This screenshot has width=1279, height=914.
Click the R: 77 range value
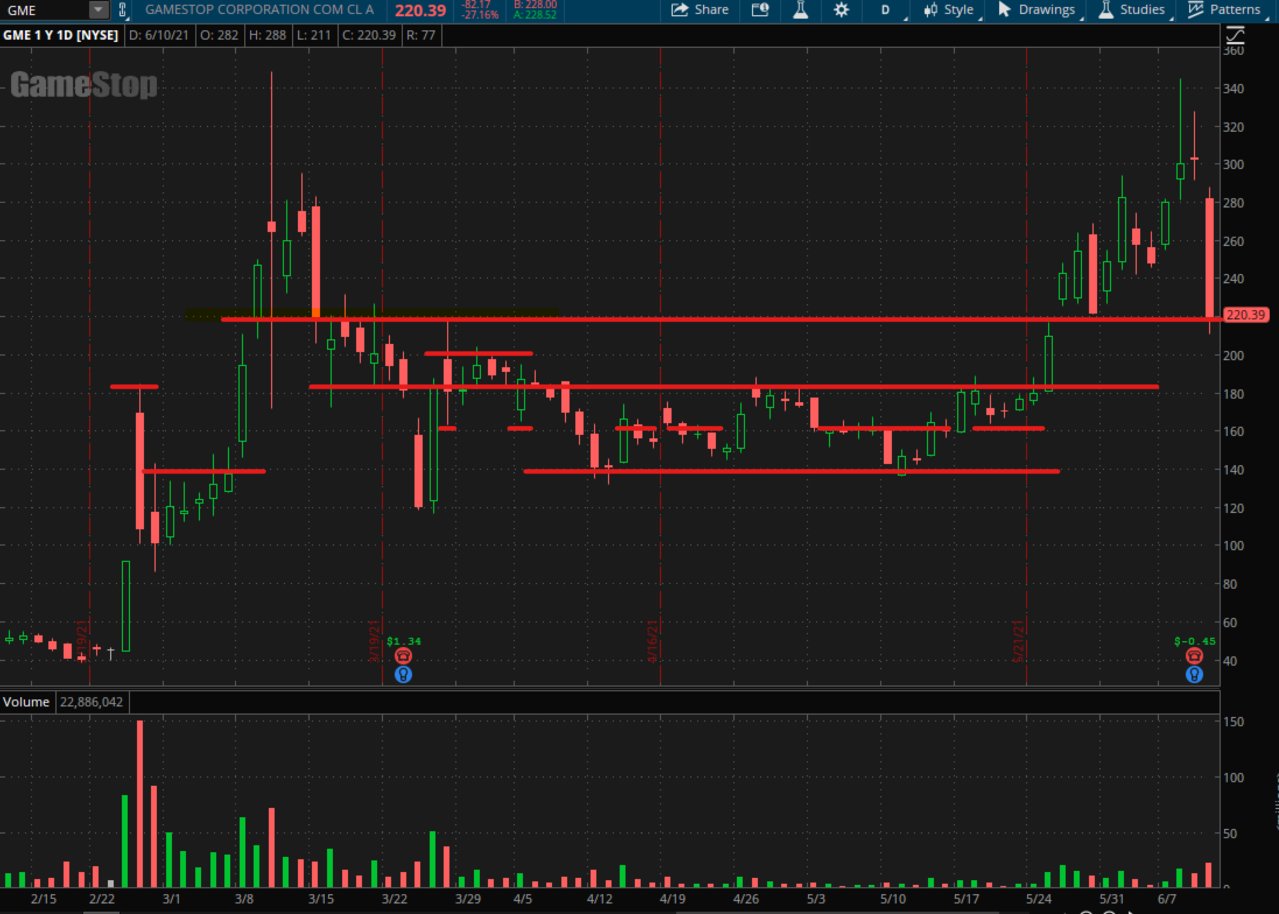point(423,36)
